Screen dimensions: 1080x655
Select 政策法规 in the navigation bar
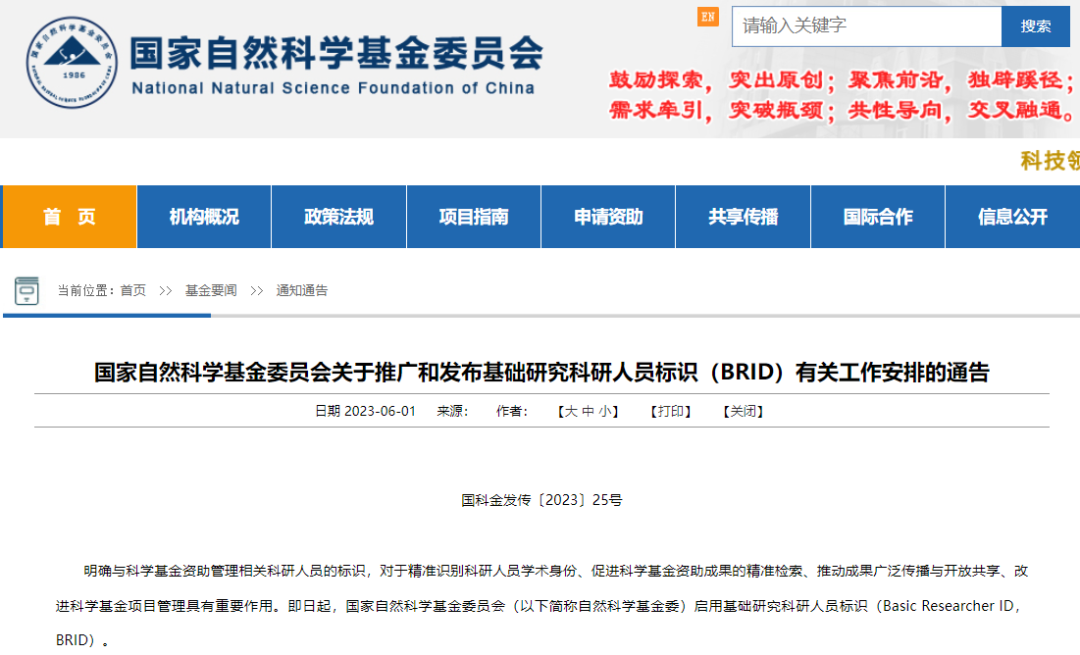click(x=339, y=217)
